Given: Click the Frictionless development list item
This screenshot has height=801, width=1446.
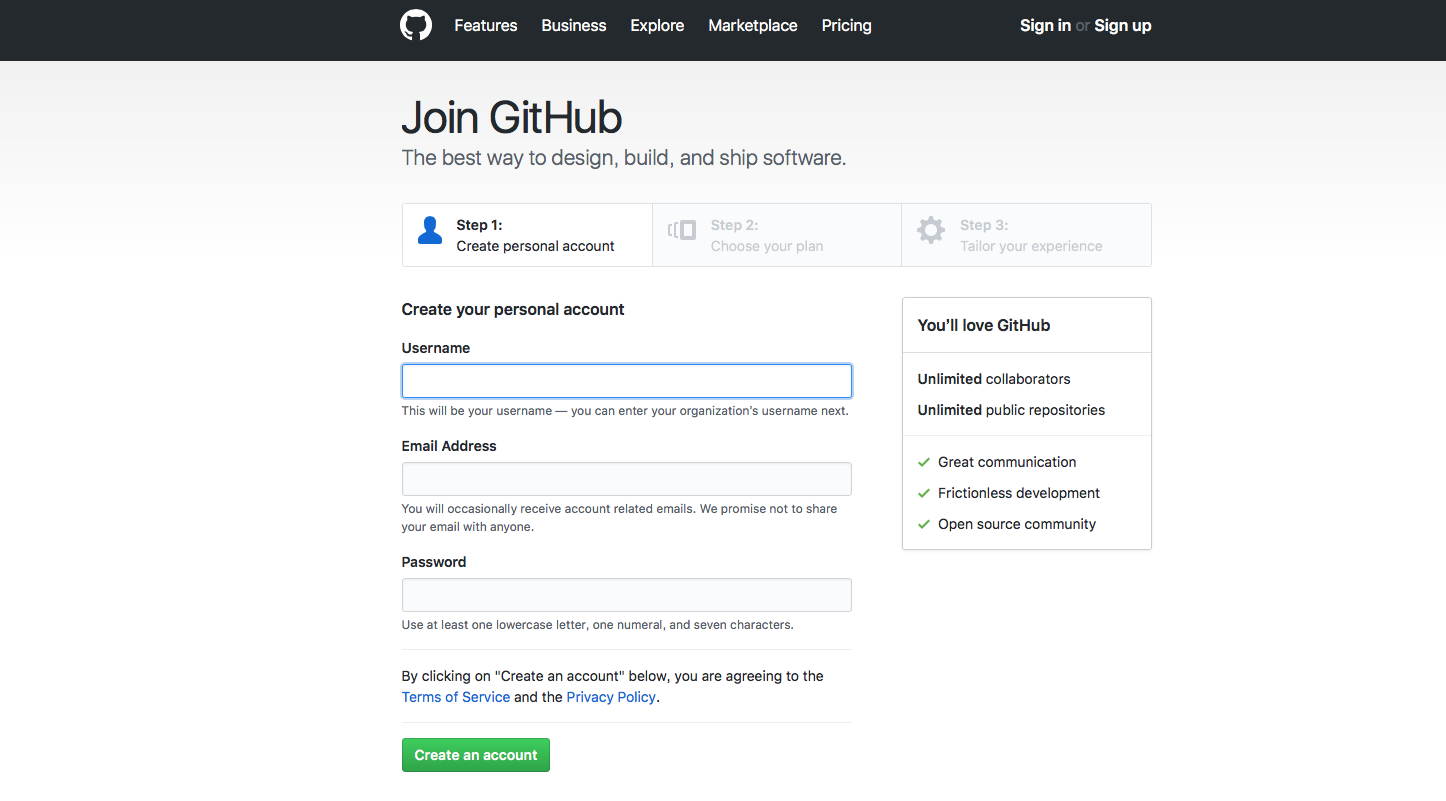Looking at the screenshot, I should click(1019, 493).
